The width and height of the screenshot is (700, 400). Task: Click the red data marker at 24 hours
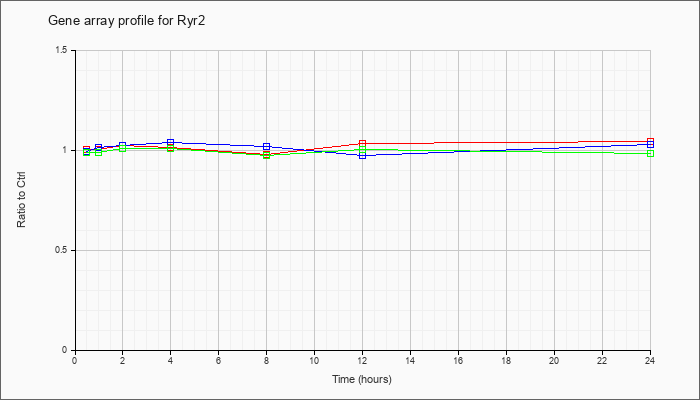pyautogui.click(x=650, y=141)
